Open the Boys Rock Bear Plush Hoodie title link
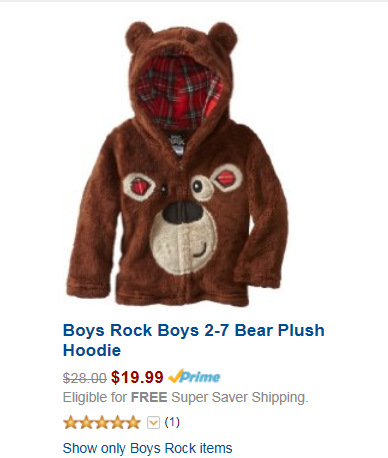Viewport: 388px width, 458px height. click(194, 340)
